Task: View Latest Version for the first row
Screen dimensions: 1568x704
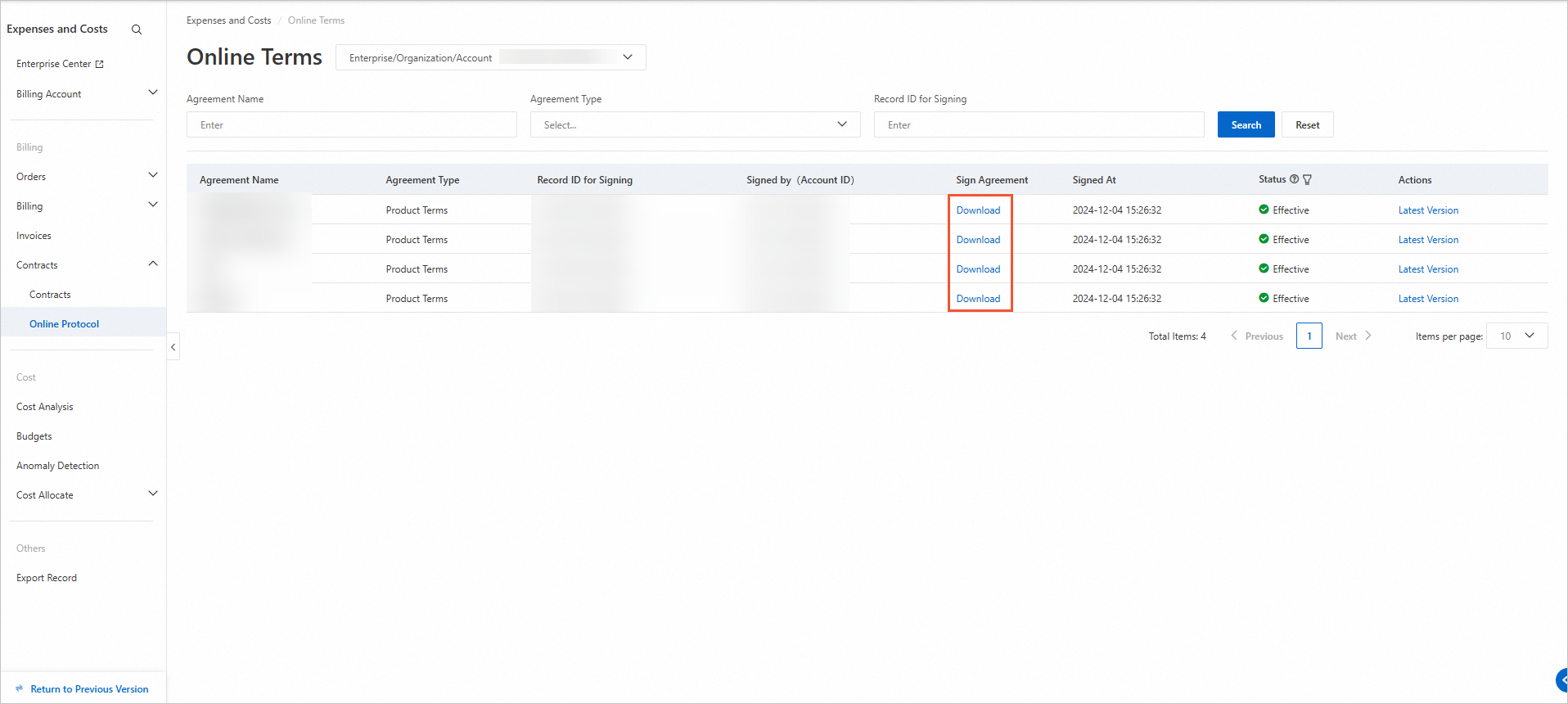Action: [1428, 210]
